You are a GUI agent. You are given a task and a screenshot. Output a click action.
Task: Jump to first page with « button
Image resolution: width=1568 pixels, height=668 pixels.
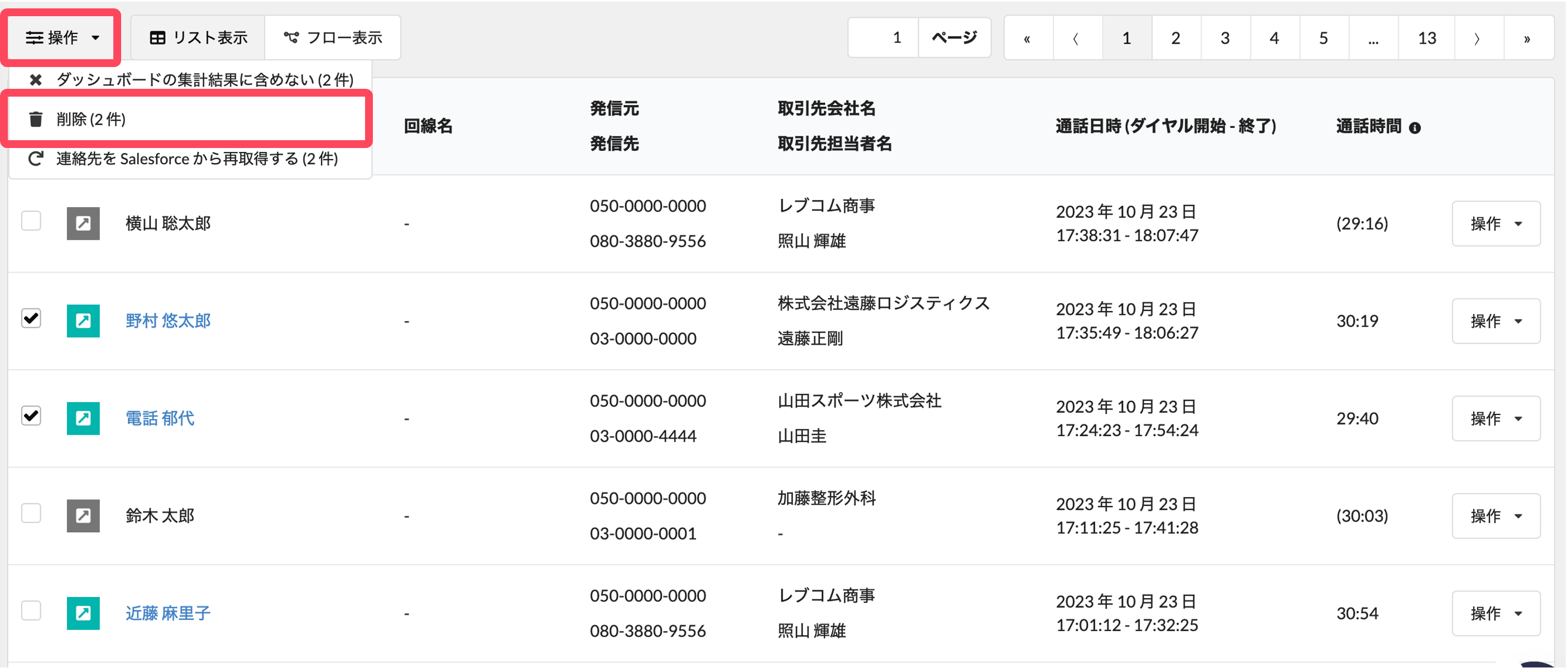click(1028, 39)
